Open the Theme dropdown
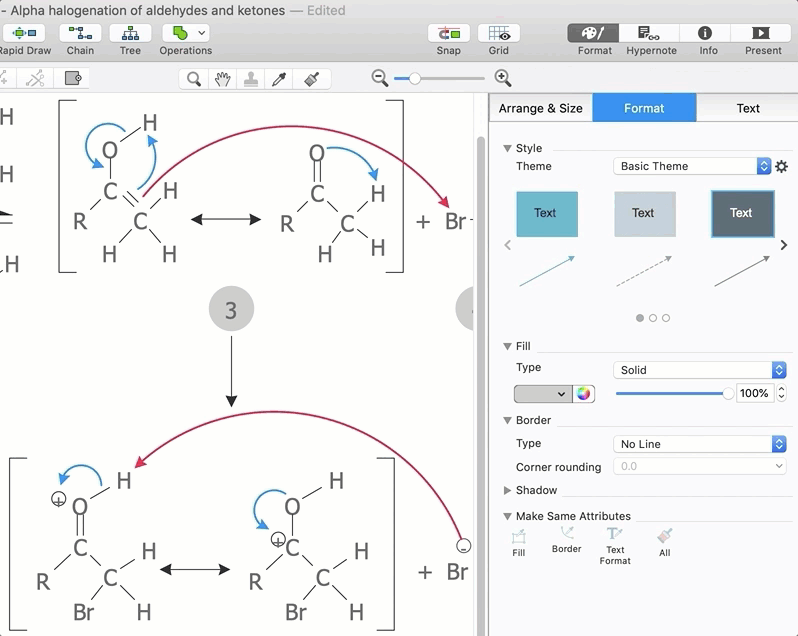 (x=692, y=166)
